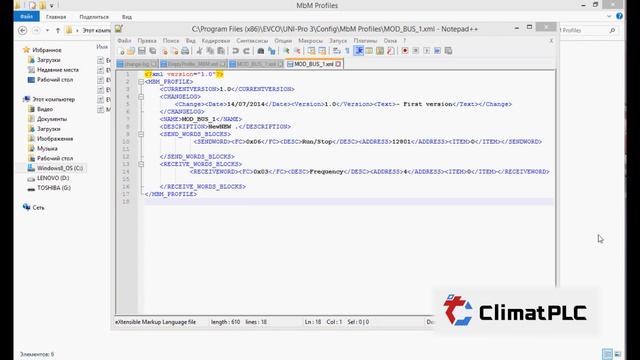Toggle the Word wrap toolbar icon
Viewport: 640px width, 360px height.
coord(337,51)
